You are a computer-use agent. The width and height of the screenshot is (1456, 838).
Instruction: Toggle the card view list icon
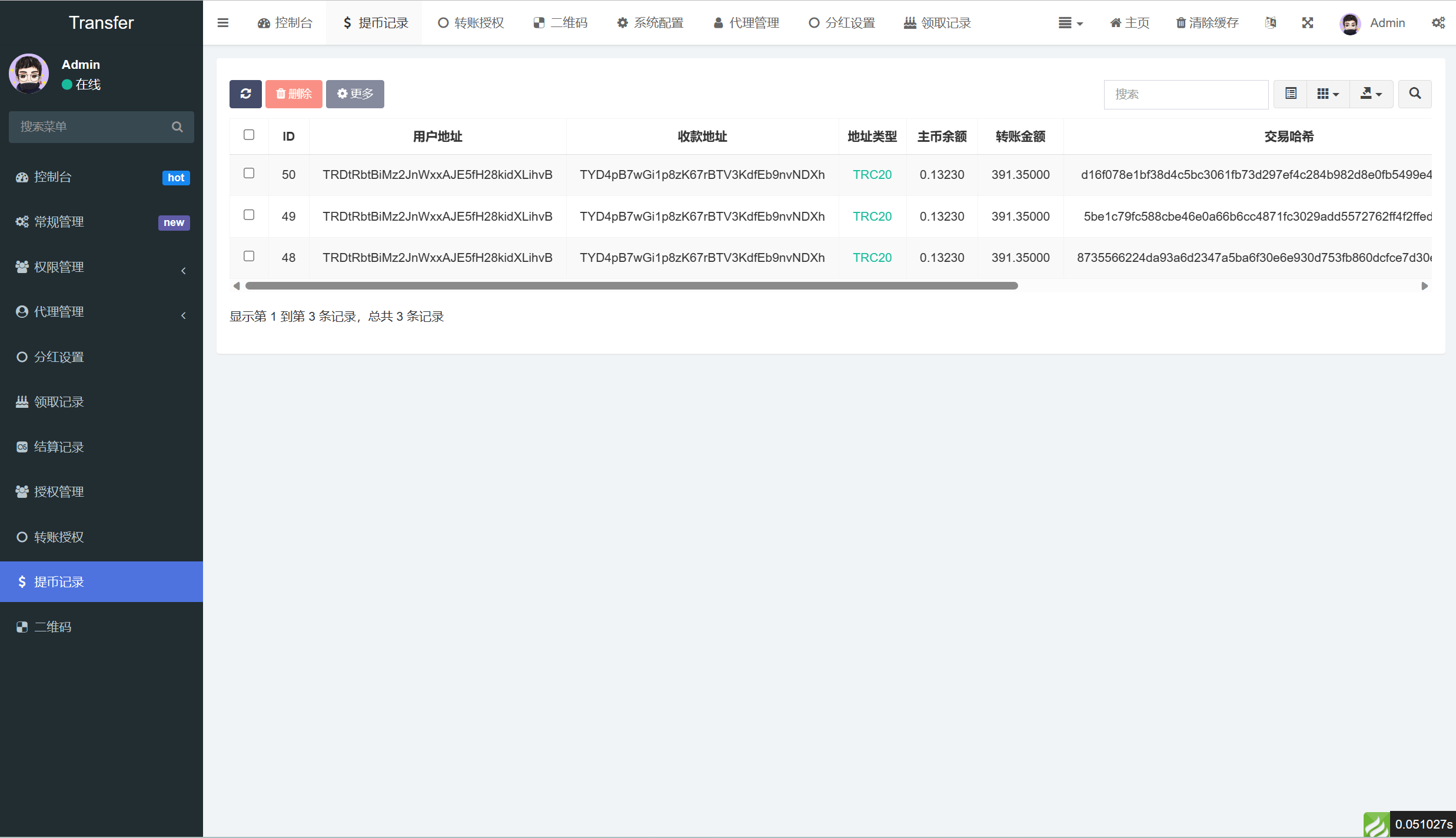pyautogui.click(x=1291, y=94)
